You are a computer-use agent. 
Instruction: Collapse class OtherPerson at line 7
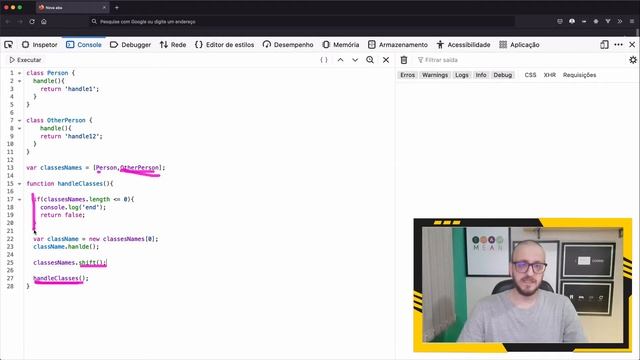(x=19, y=120)
